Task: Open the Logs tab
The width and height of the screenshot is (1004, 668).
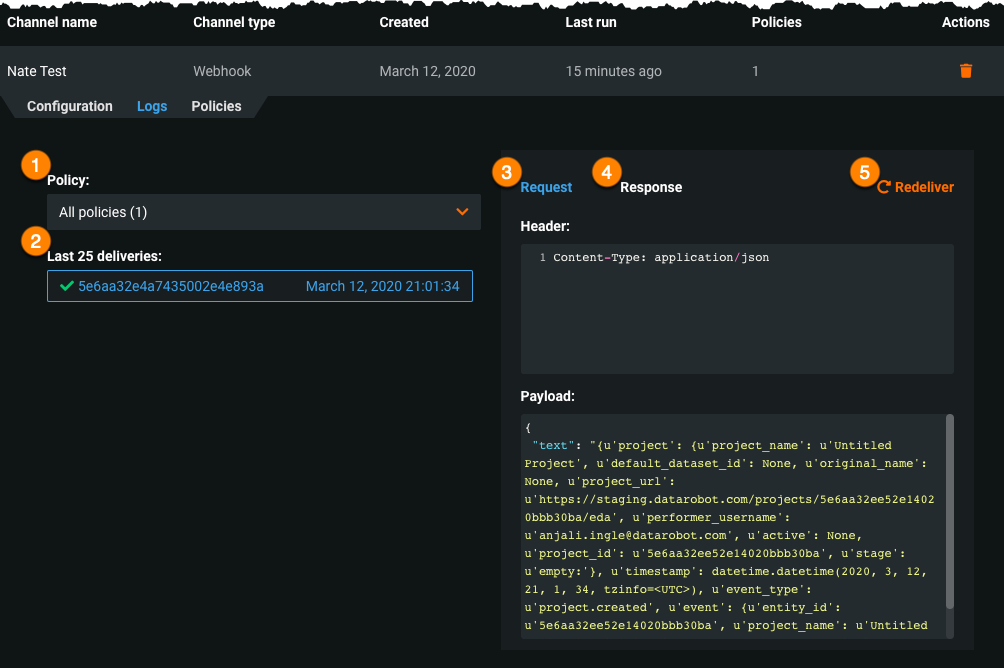Action: point(152,106)
